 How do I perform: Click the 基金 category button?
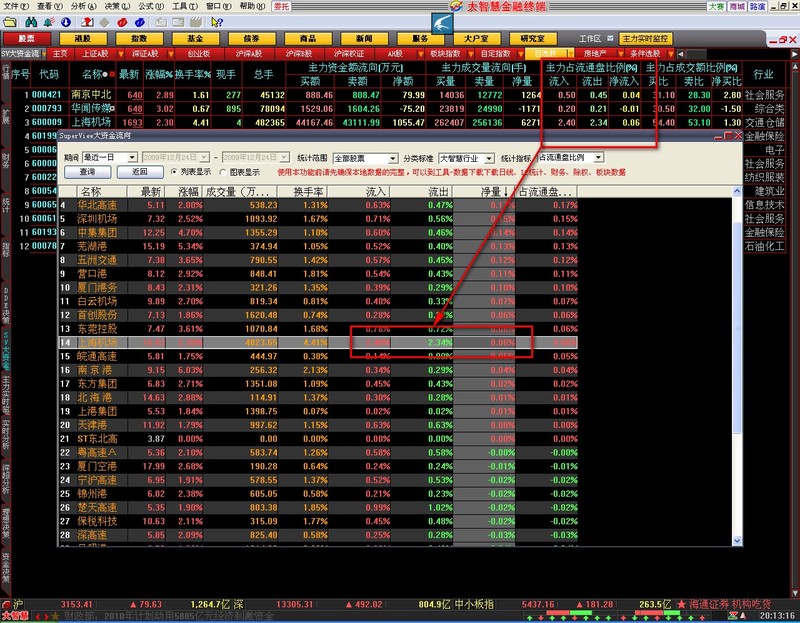pos(195,39)
